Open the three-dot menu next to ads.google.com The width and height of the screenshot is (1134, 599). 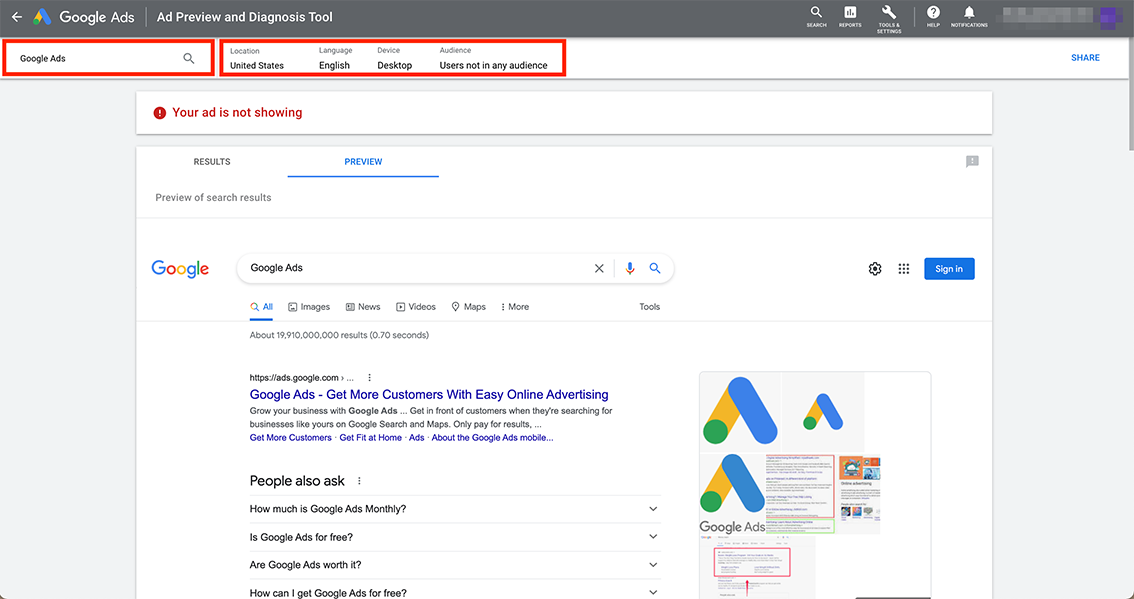[370, 378]
